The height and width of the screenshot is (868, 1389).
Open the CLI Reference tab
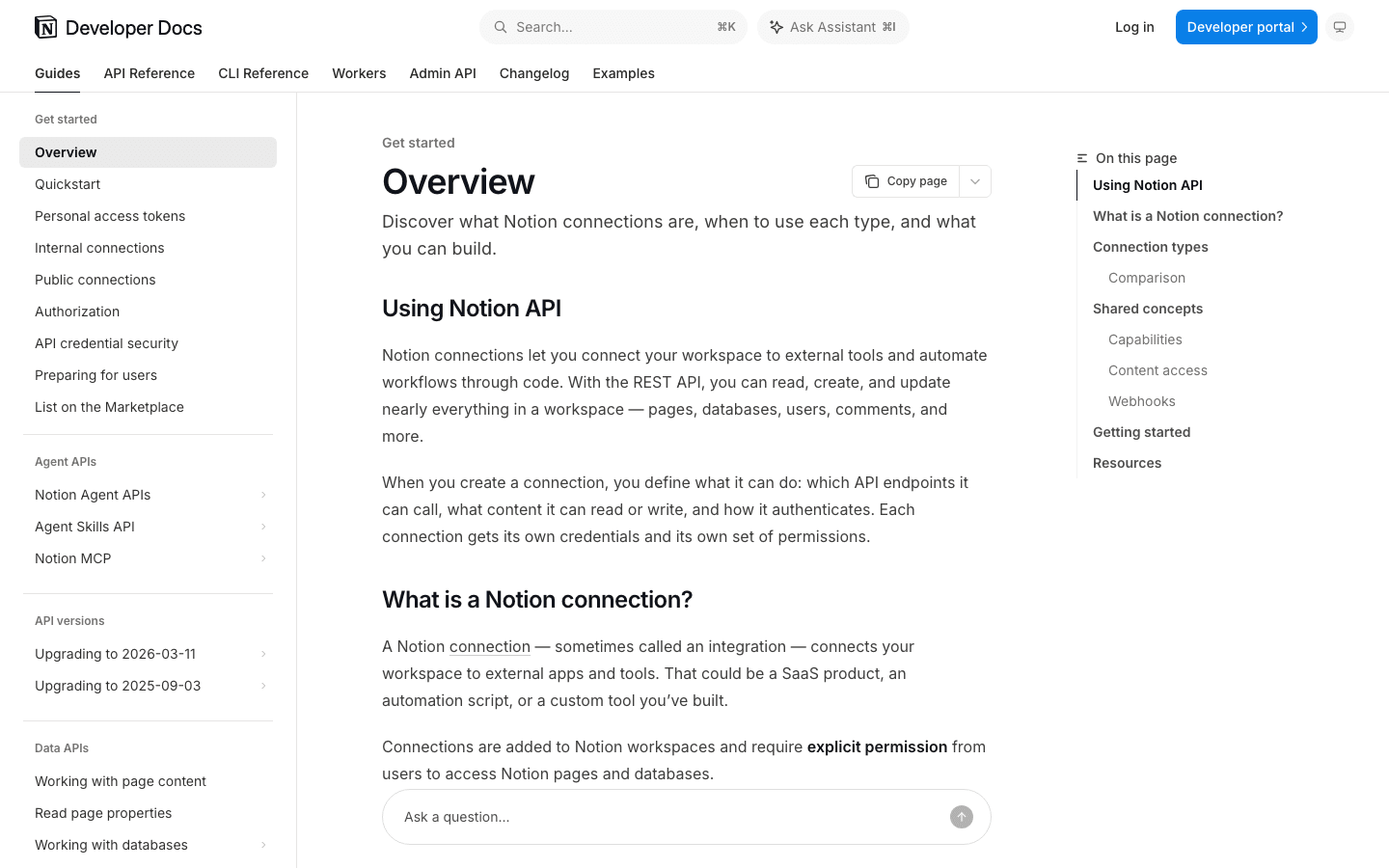pos(263,73)
